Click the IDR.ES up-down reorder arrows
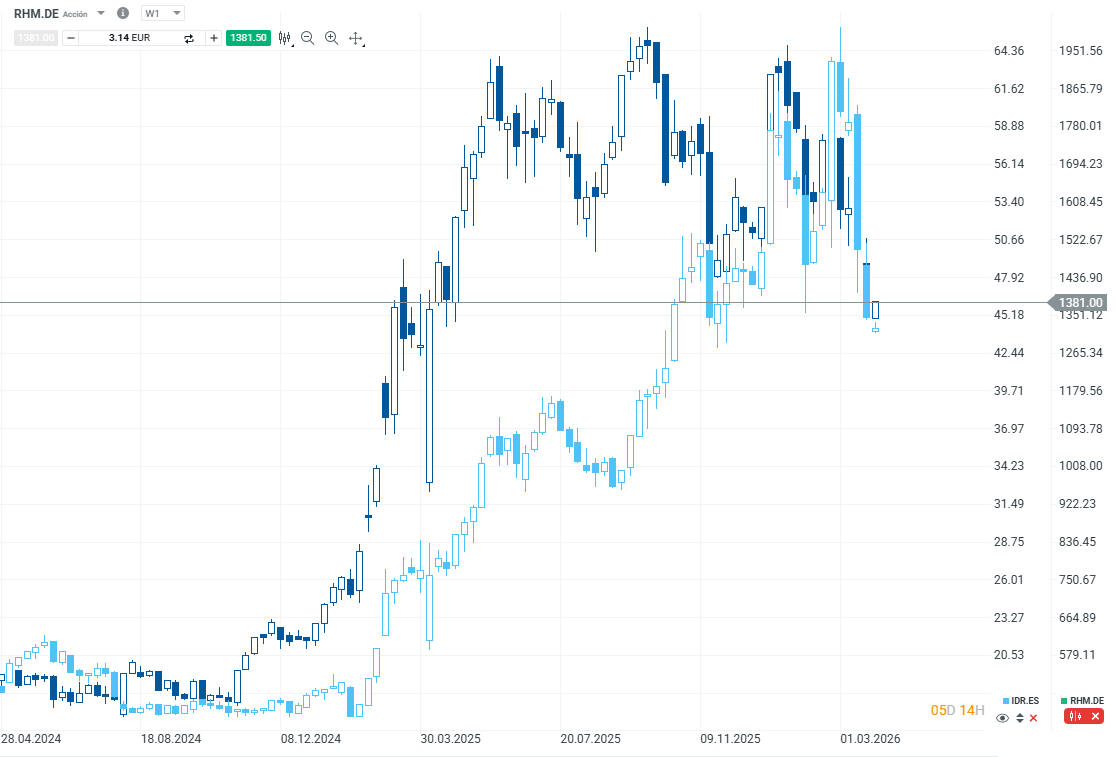 [1020, 717]
